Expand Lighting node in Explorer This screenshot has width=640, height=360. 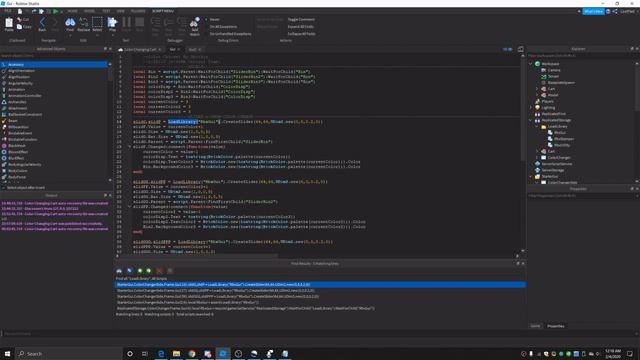tap(531, 108)
